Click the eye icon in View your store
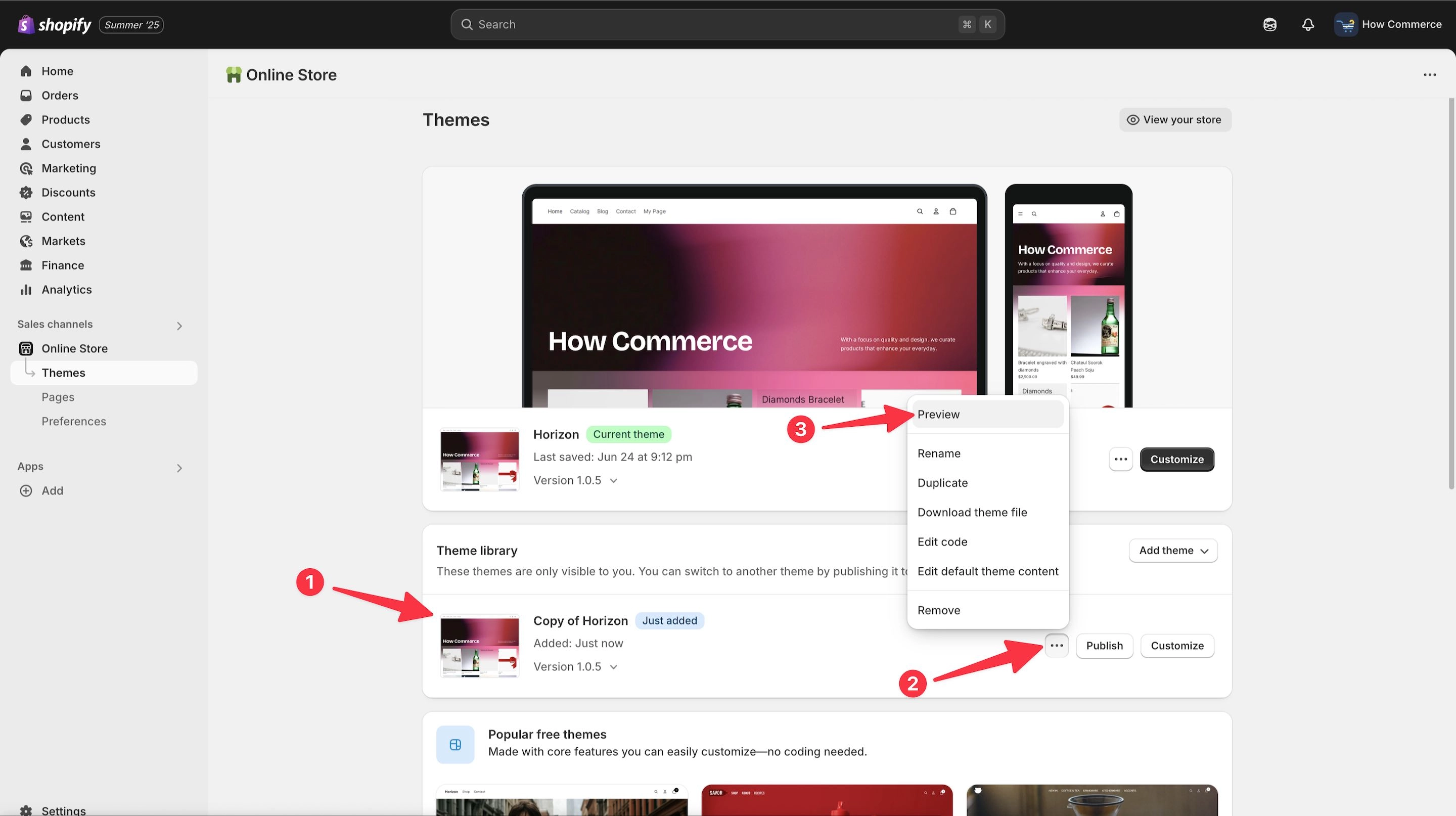Image resolution: width=1456 pixels, height=816 pixels. [x=1132, y=120]
